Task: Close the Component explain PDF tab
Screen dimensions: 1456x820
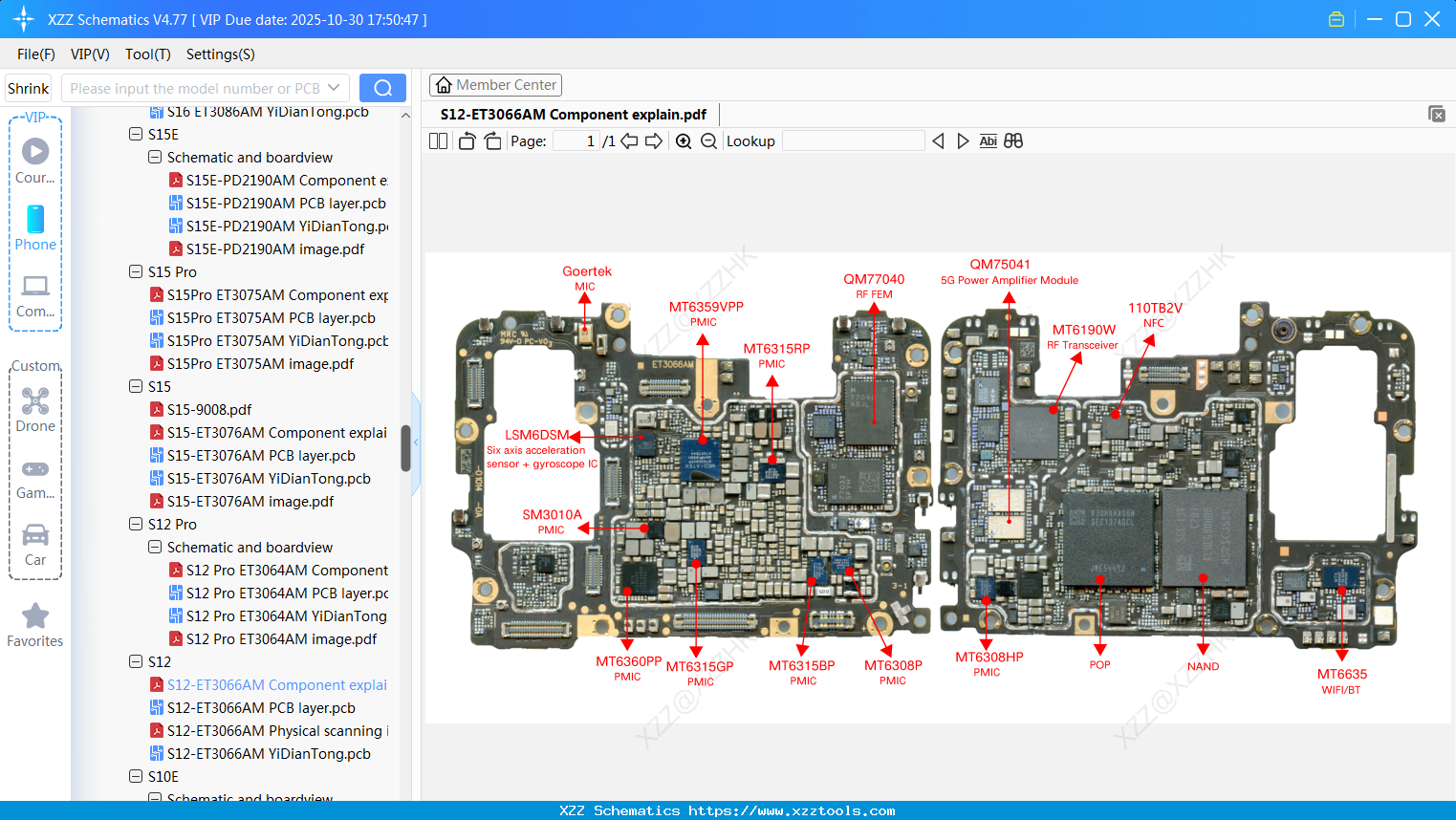Action: tap(1436, 114)
